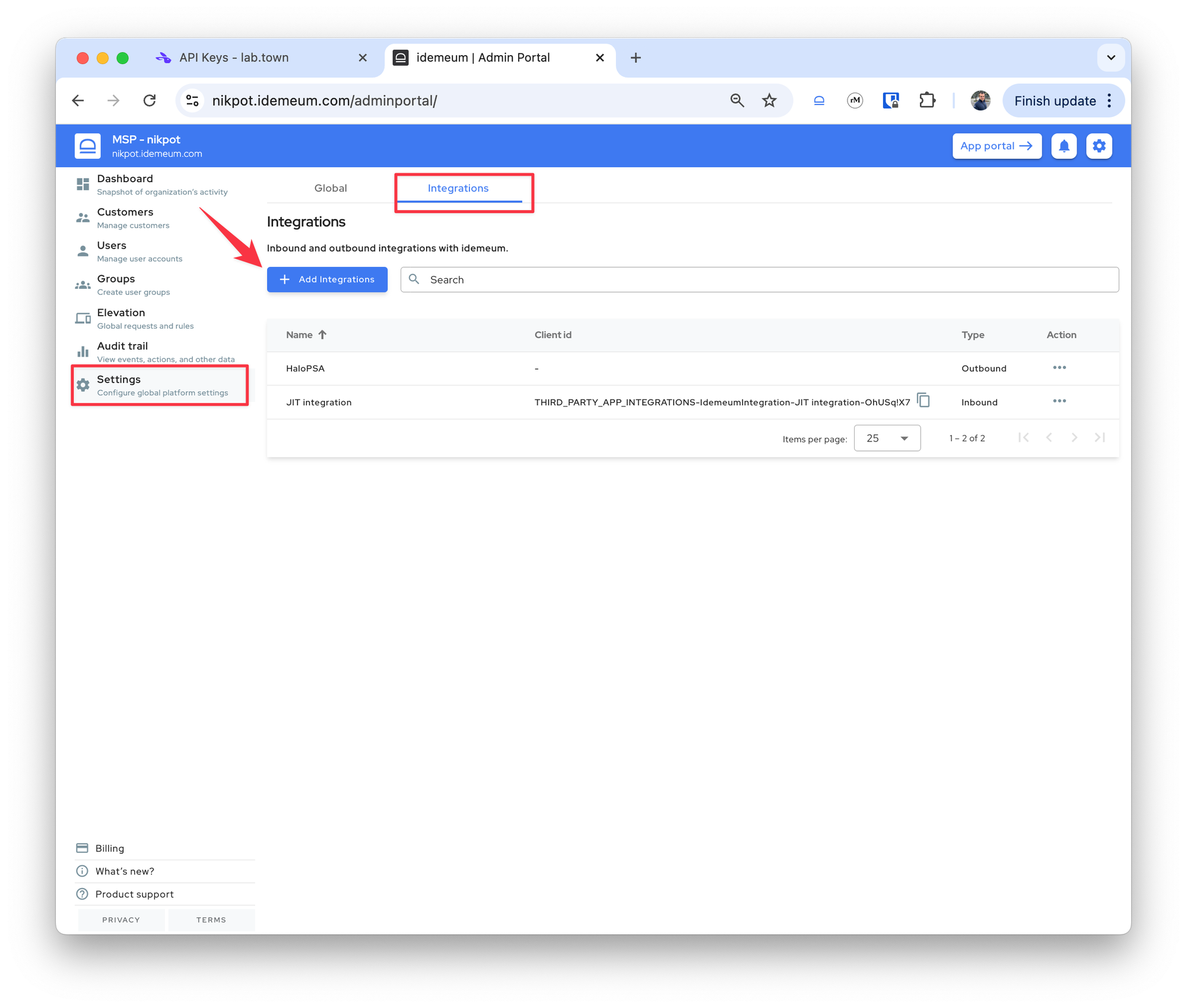1187x1008 pixels.
Task: View site information icon in address bar
Action: point(192,100)
